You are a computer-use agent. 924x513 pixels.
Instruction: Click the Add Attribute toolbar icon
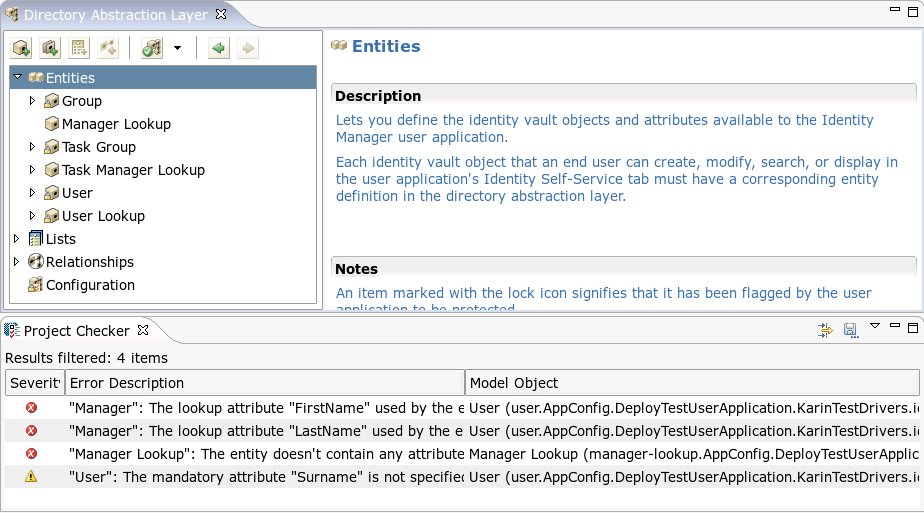50,48
